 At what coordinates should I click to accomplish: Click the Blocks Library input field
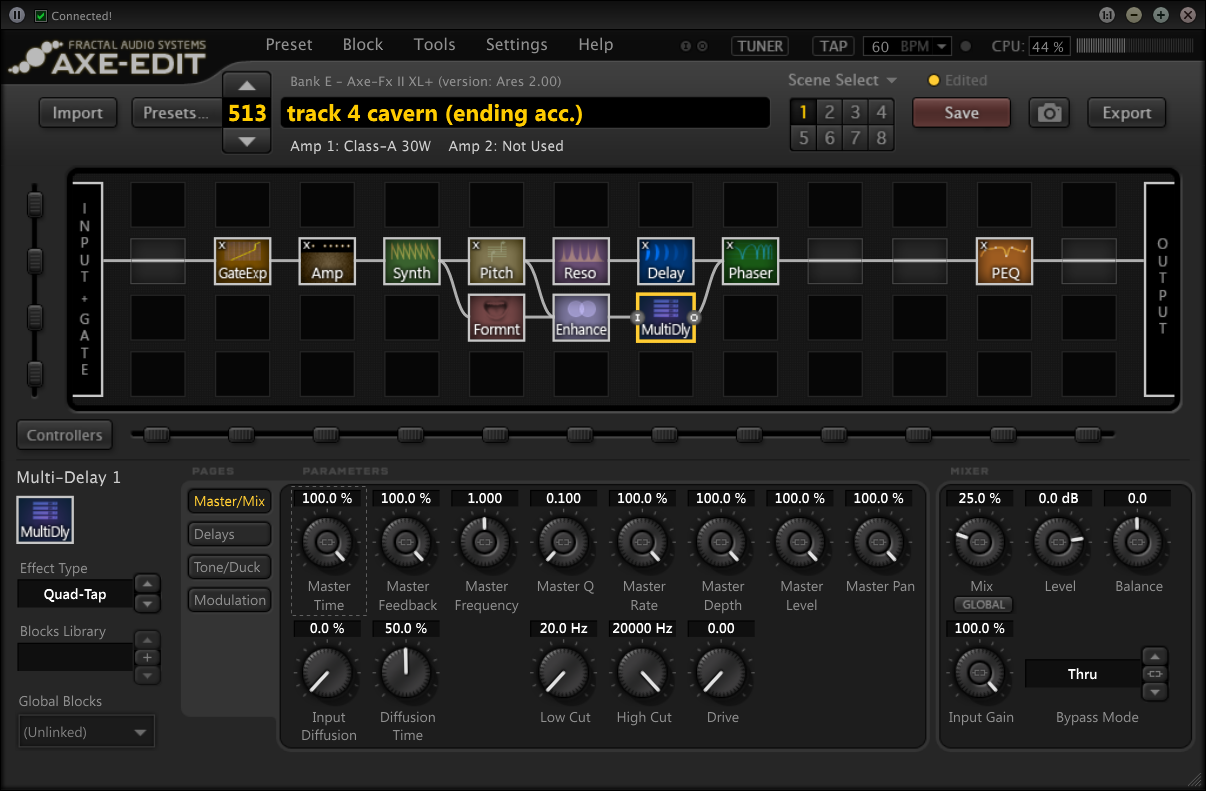(75, 657)
